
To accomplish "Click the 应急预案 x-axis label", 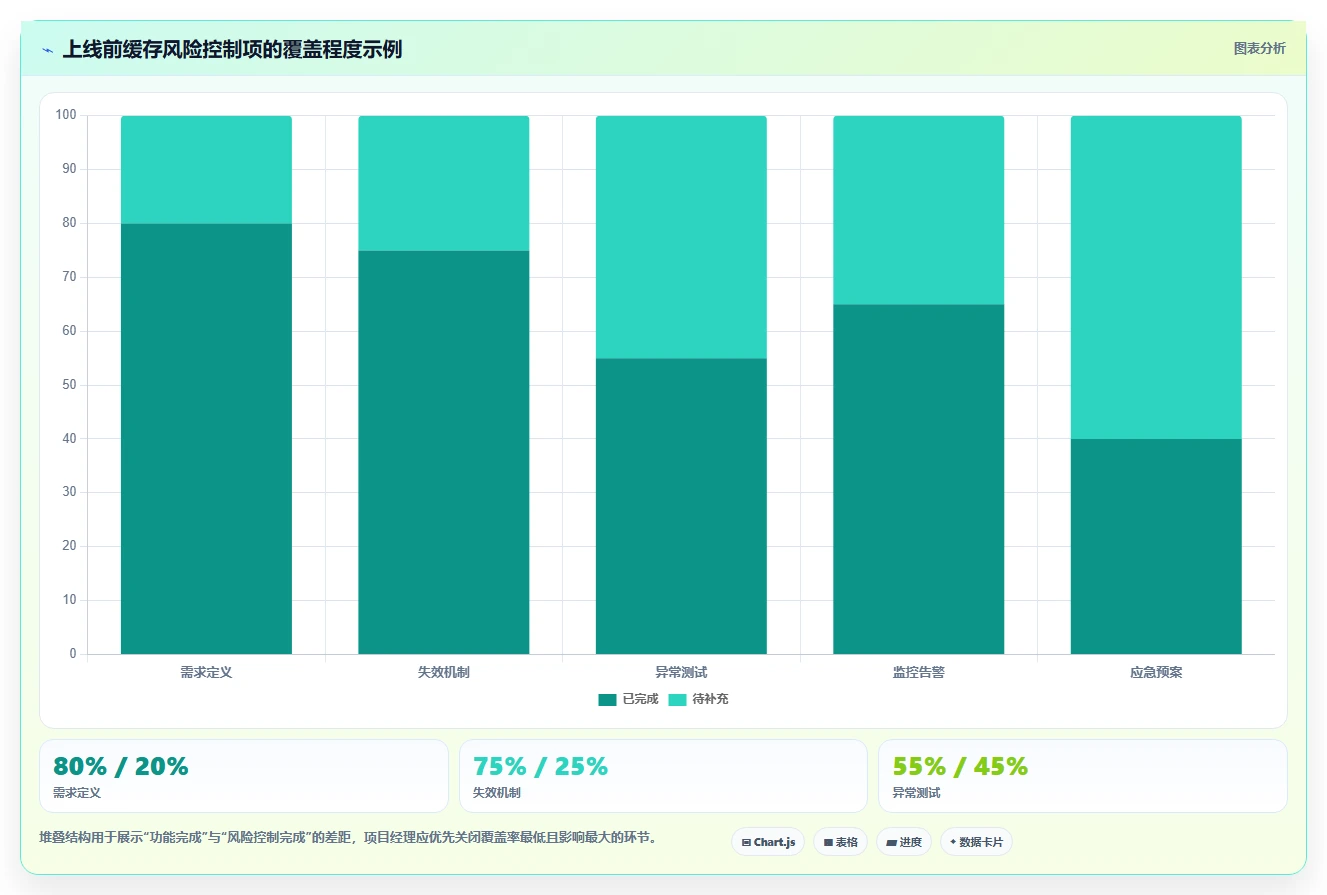I will [x=1156, y=672].
